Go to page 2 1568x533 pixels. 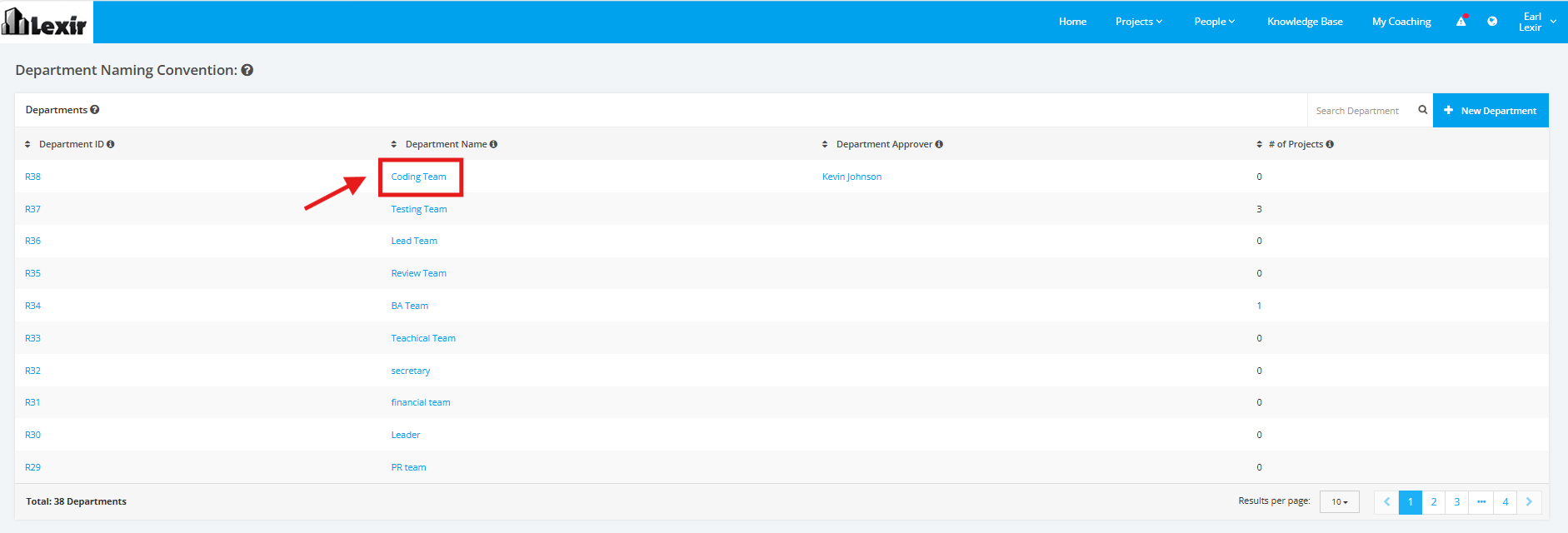[x=1434, y=502]
